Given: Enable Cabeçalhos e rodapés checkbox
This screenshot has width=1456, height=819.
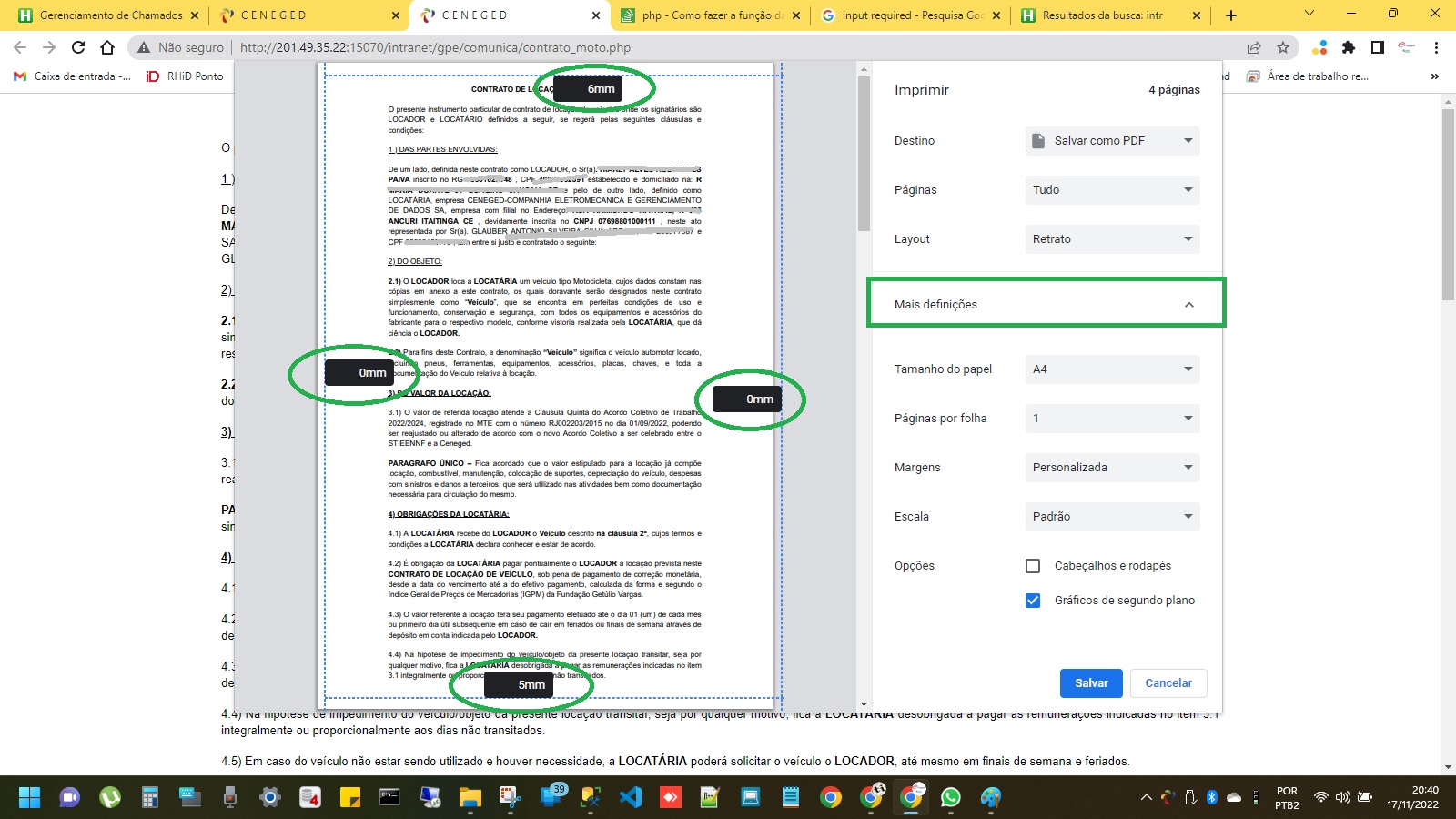Looking at the screenshot, I should [1033, 566].
